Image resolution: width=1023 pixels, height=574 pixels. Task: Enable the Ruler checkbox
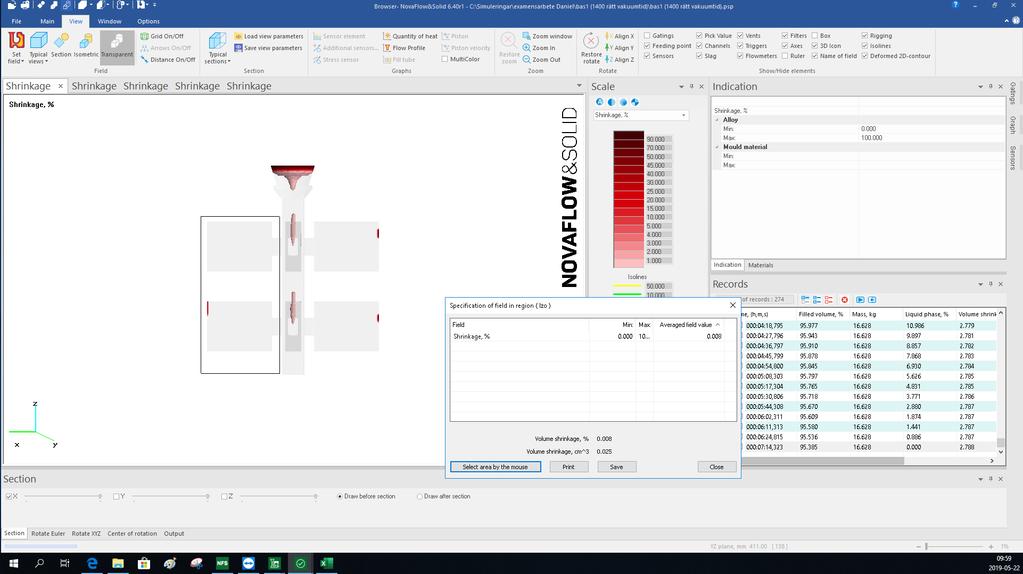(x=785, y=56)
